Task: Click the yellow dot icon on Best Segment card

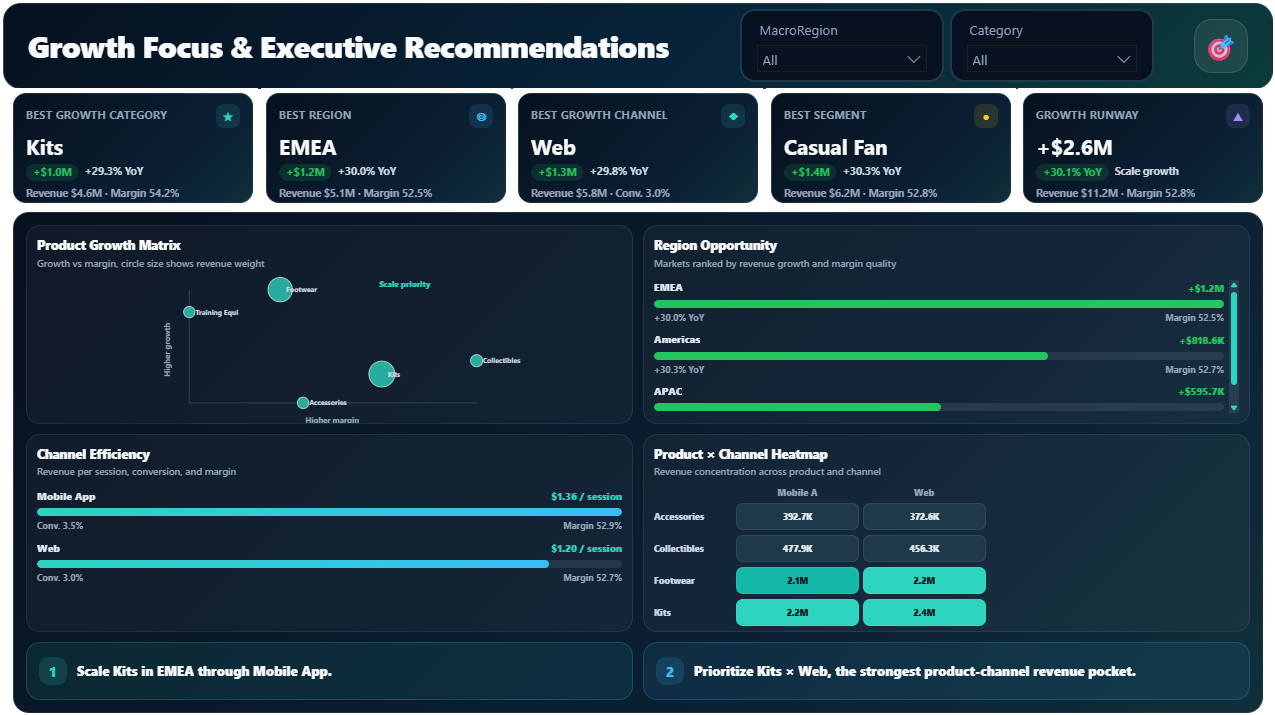Action: click(986, 117)
